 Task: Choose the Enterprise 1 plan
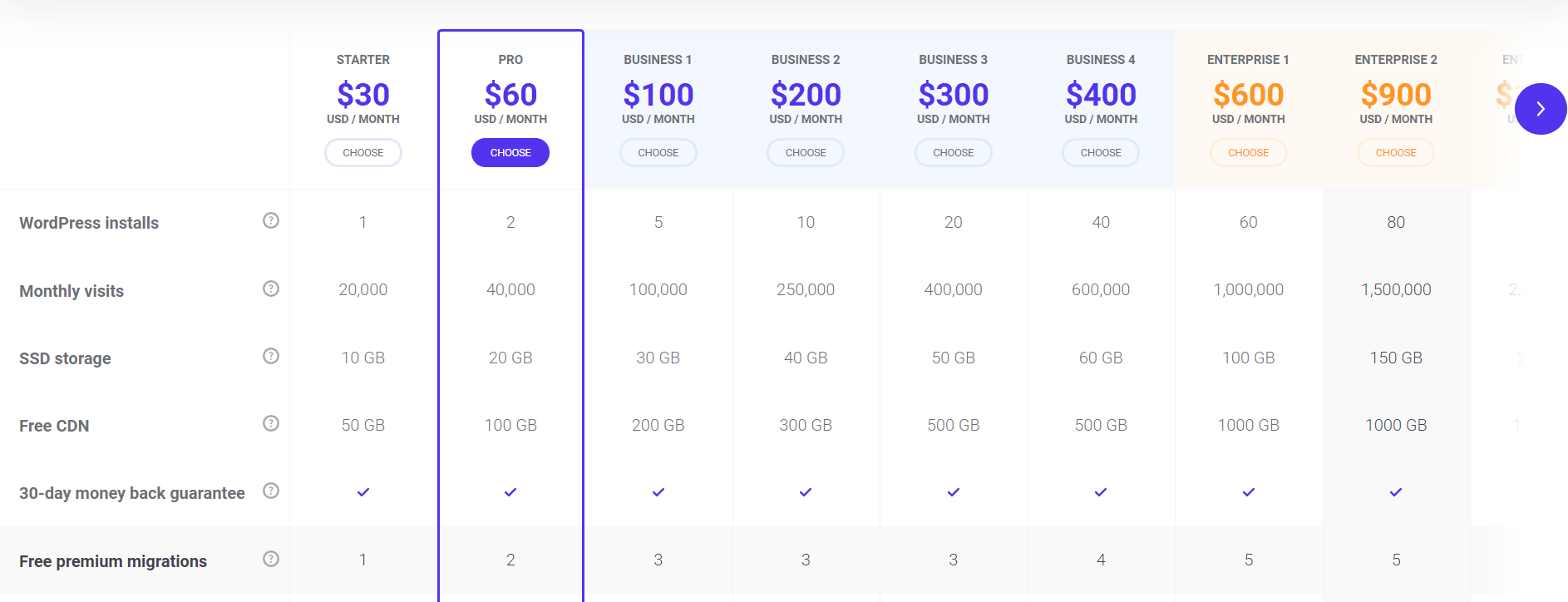[x=1248, y=153]
